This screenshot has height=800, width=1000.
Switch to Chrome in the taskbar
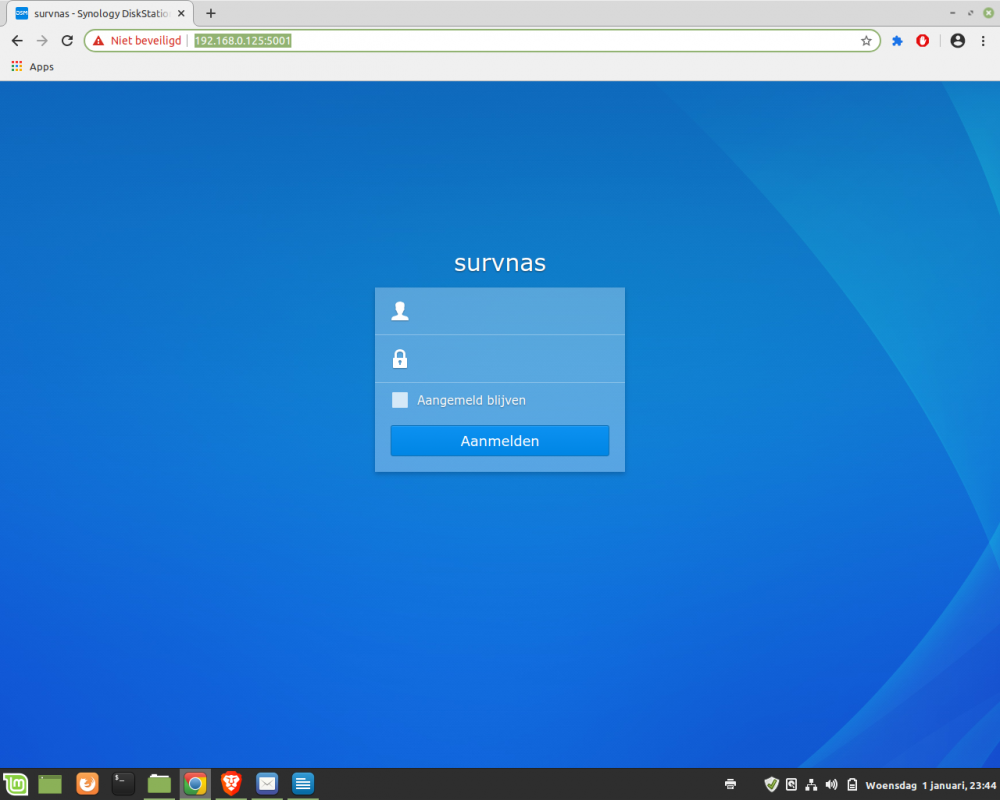[x=195, y=784]
